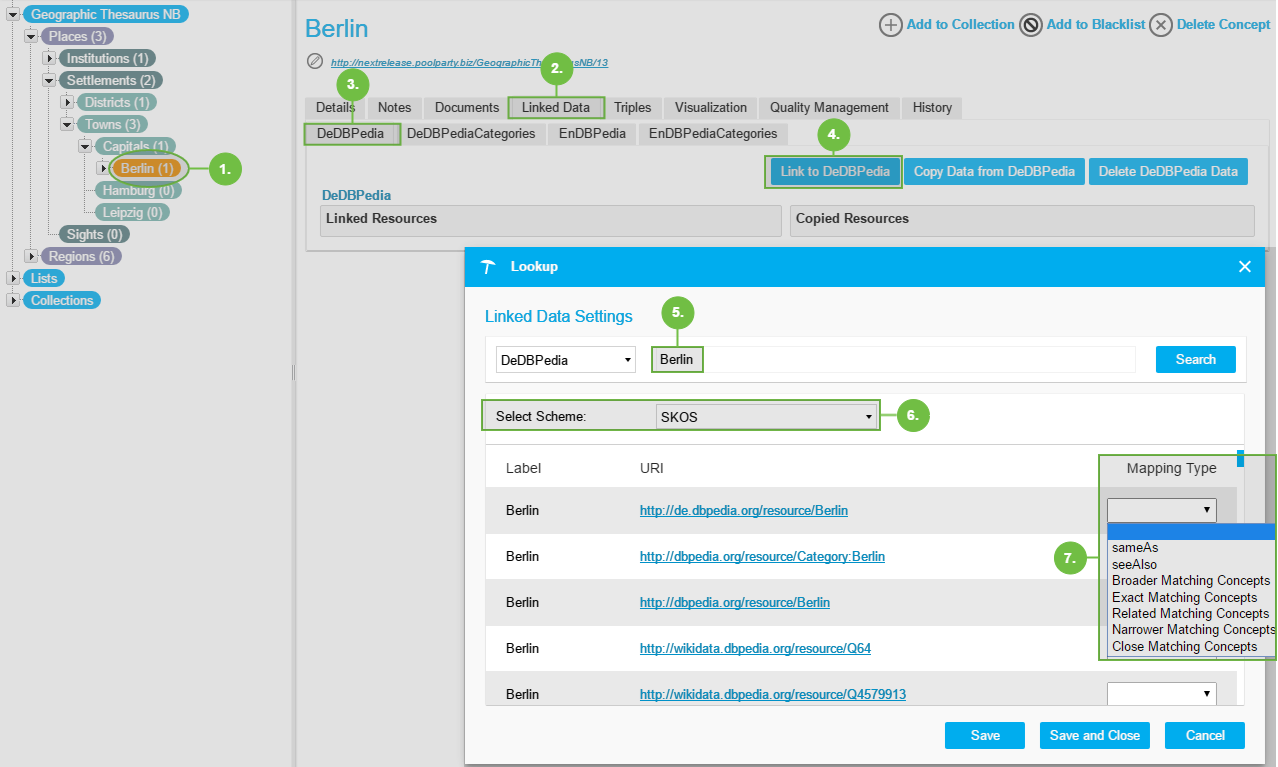Open the EnDBPedia sub-tab
This screenshot has height=767, width=1278.
[592, 134]
